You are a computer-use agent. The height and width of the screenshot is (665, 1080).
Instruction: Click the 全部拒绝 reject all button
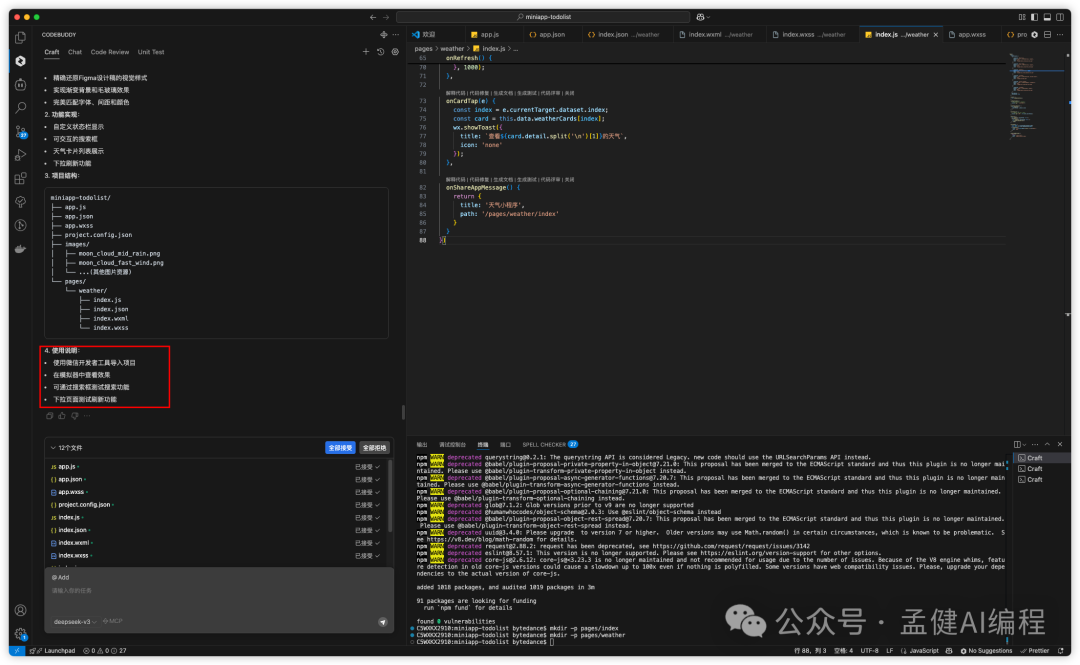point(374,448)
